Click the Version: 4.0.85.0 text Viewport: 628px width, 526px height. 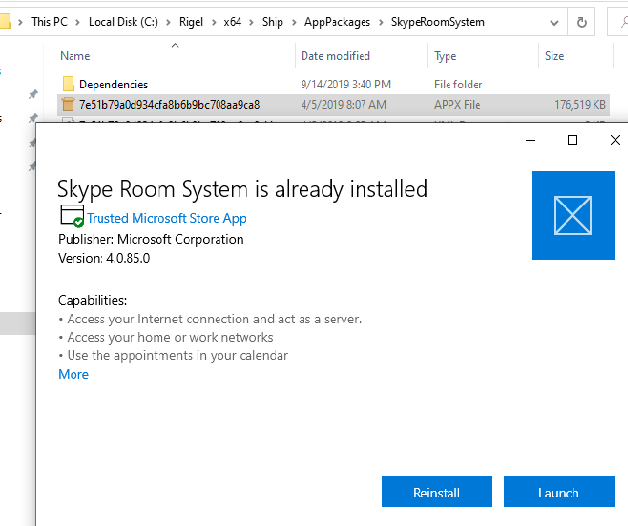(x=104, y=258)
